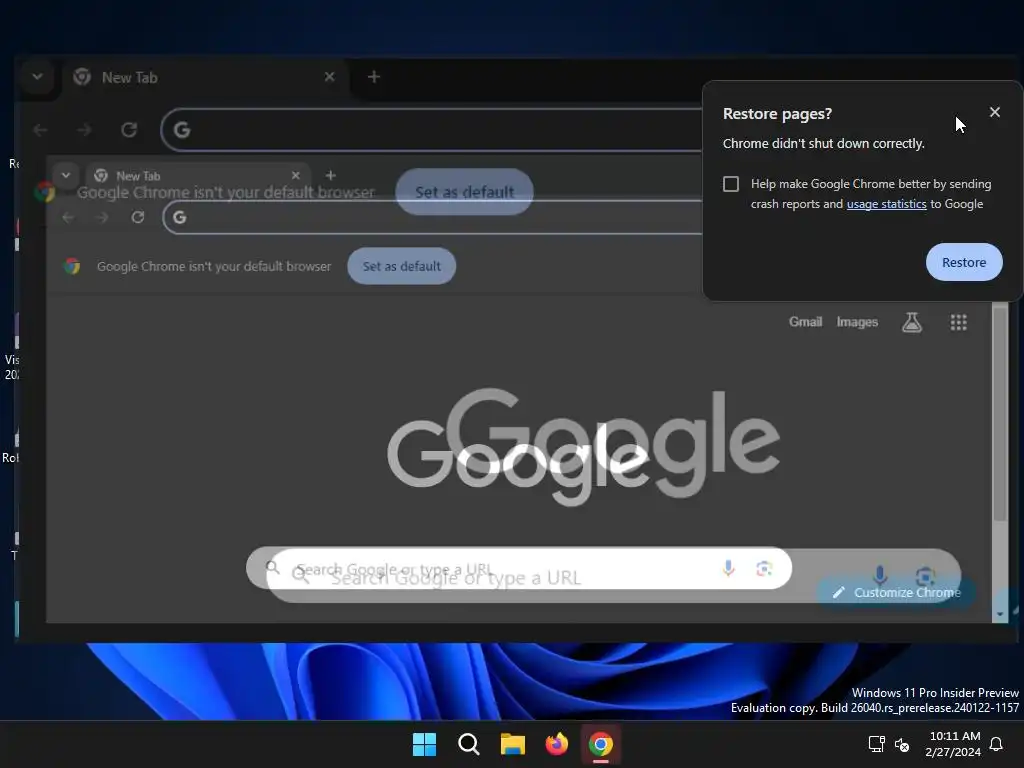The width and height of the screenshot is (1024, 768).
Task: Start voice search with the microphone in the white search box
Action: (x=728, y=568)
